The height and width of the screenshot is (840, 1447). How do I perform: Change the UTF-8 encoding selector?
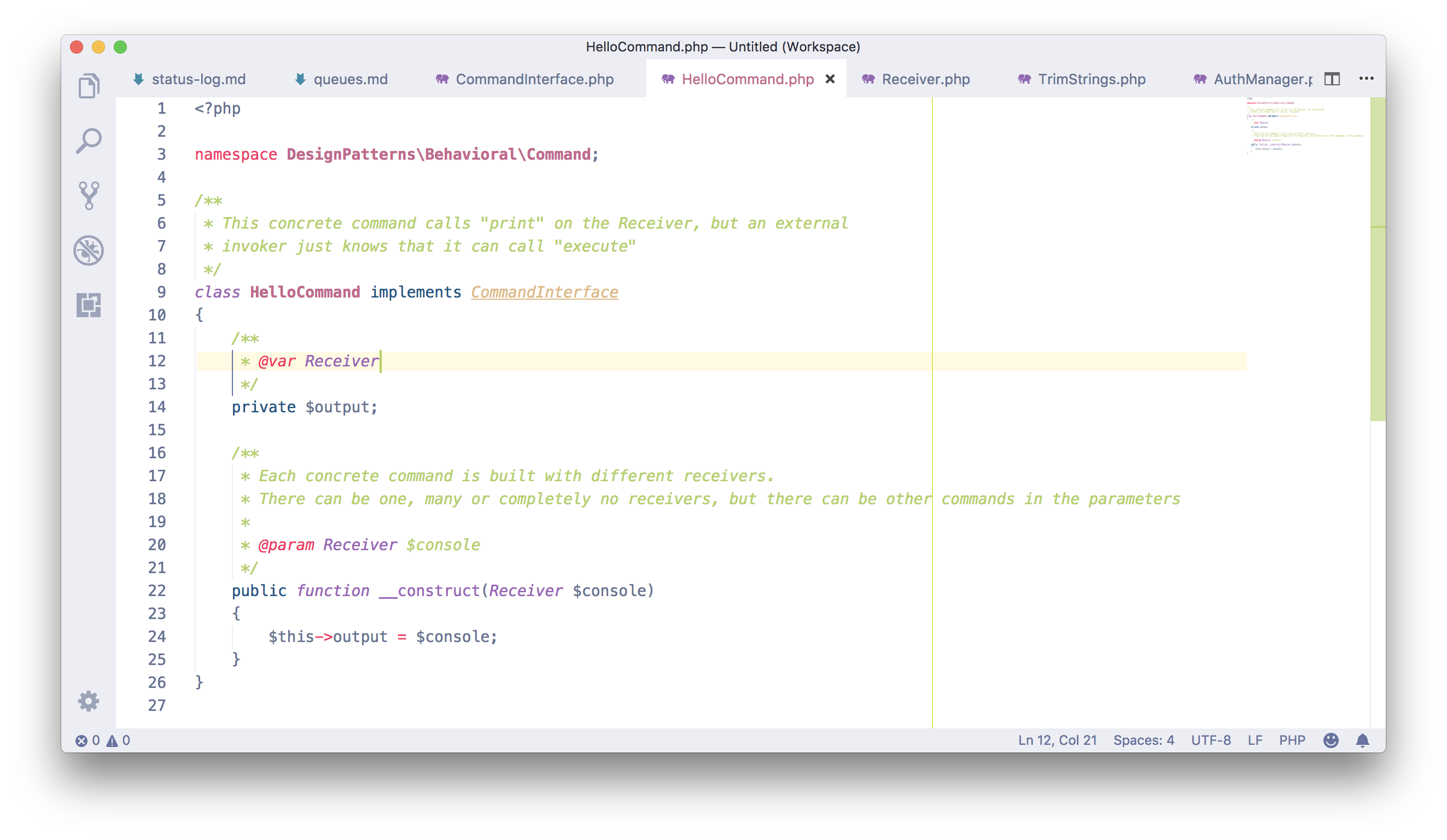coord(1211,740)
